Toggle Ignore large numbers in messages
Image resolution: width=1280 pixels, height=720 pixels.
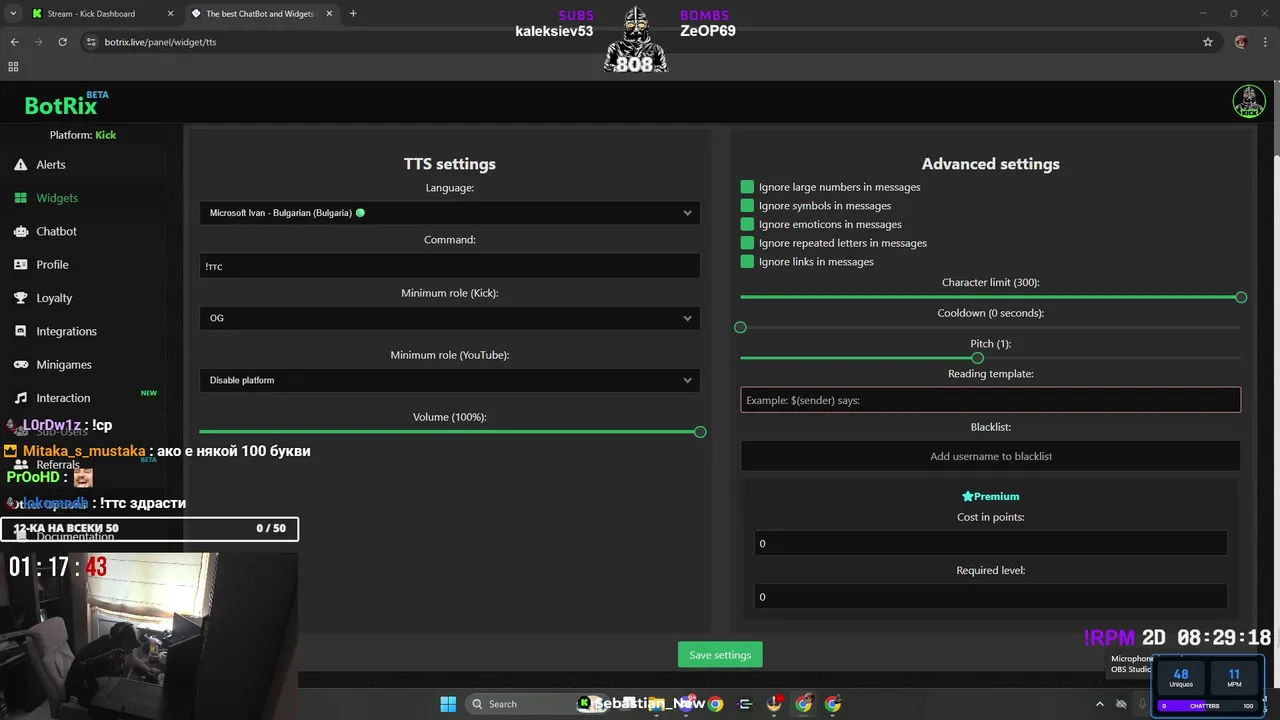coord(747,187)
